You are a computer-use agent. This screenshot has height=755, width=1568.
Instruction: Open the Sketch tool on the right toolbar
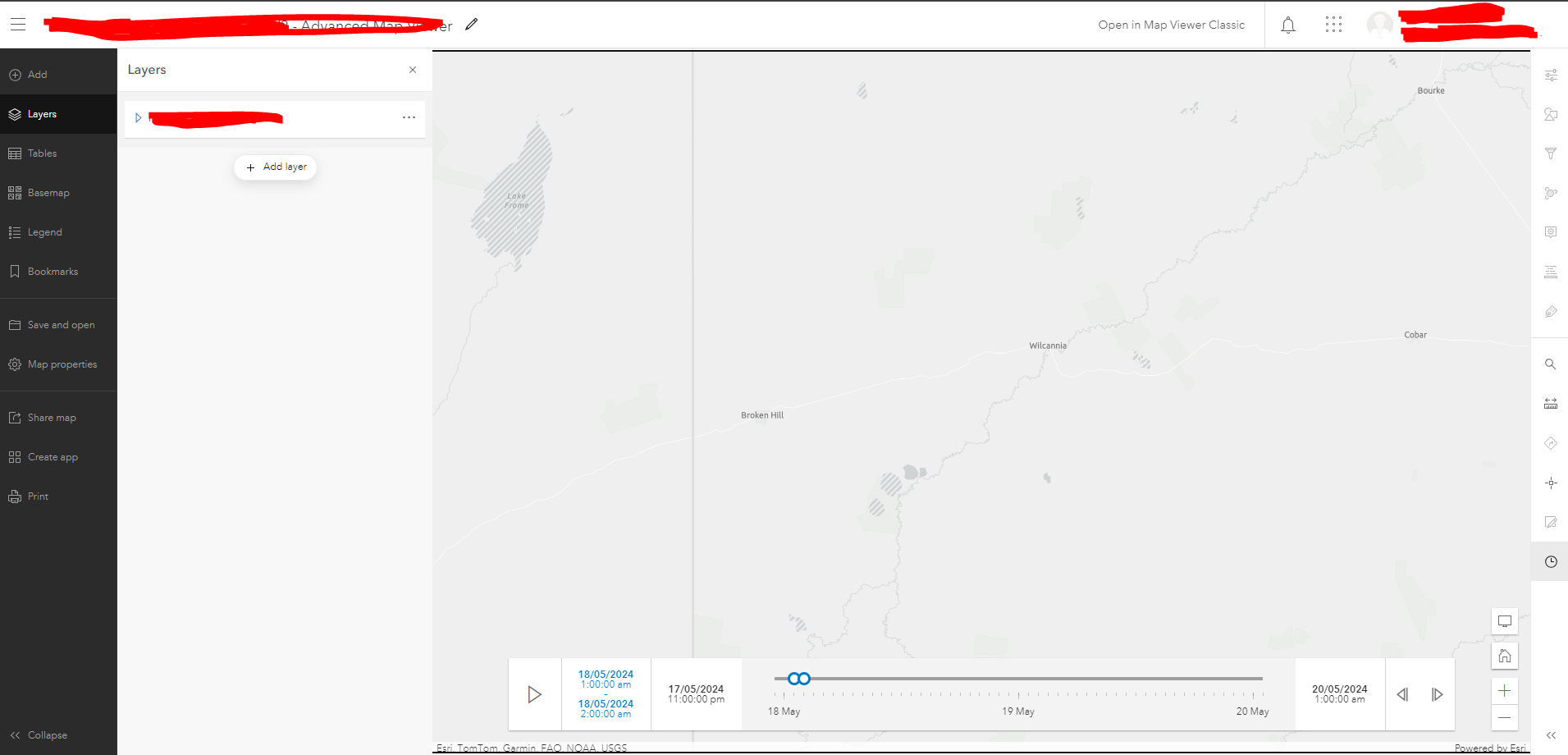point(1551,522)
